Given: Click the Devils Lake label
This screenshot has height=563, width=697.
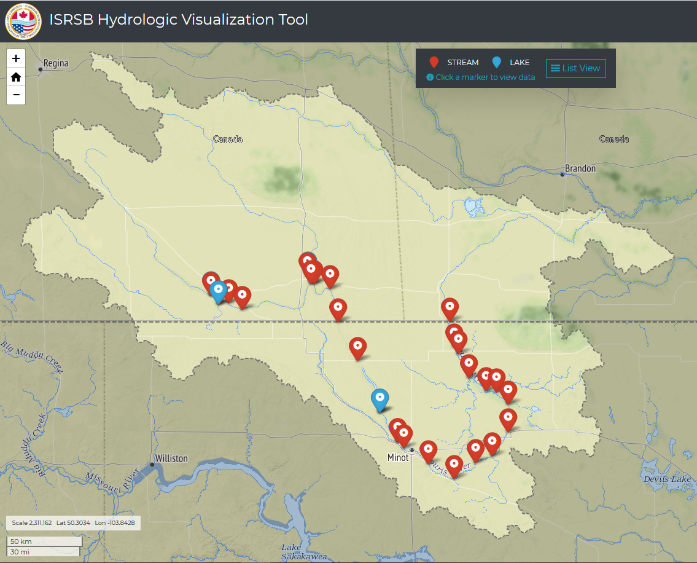Looking at the screenshot, I should [667, 479].
